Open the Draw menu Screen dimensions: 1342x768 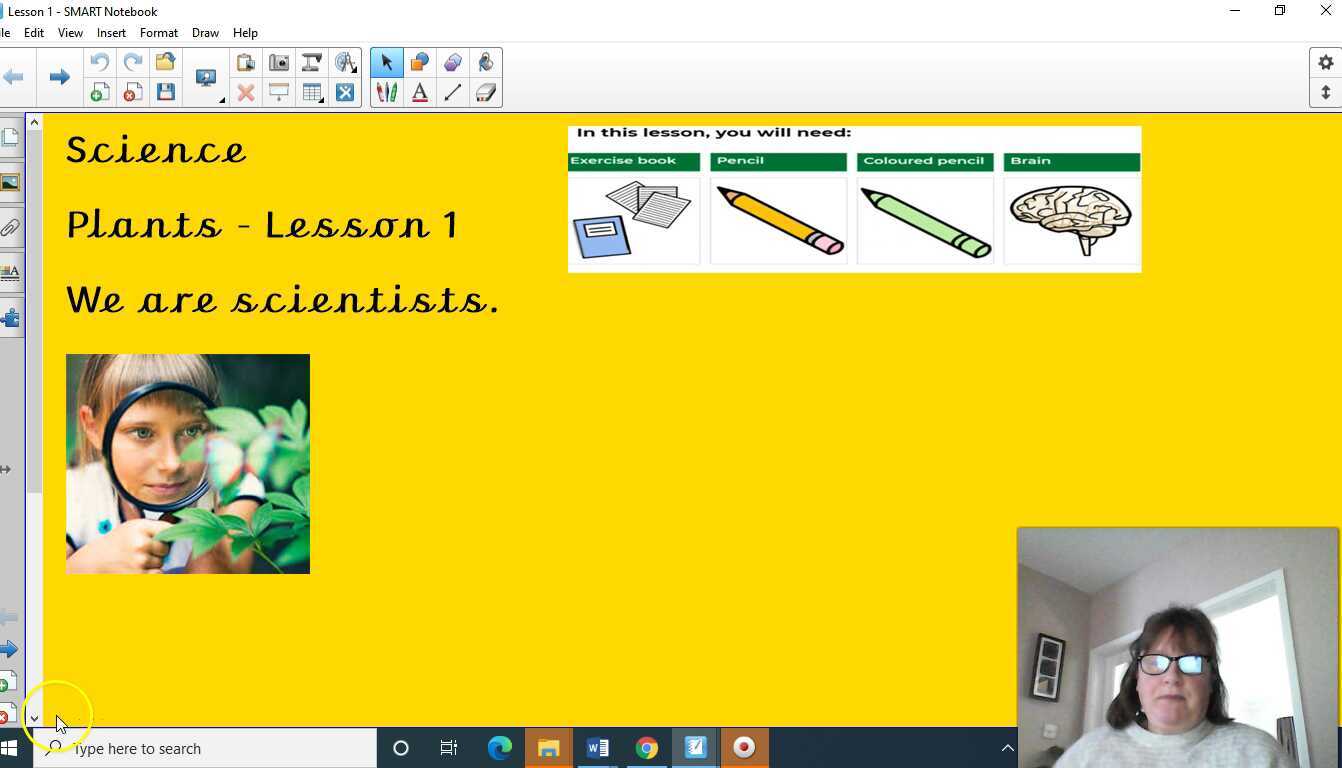point(205,32)
